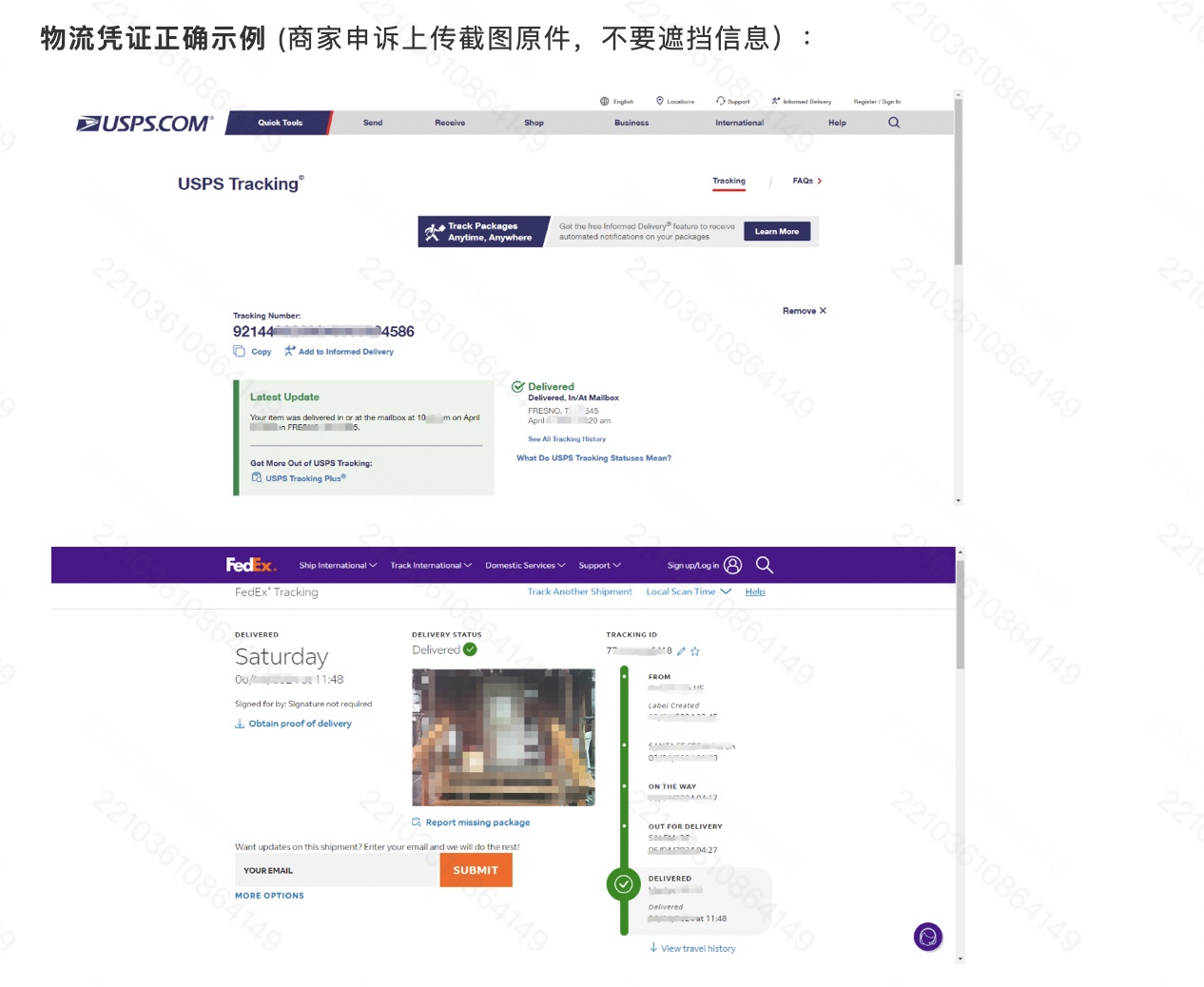Click Add to Informed Delivery
The width and height of the screenshot is (1204, 987).
(x=339, y=352)
